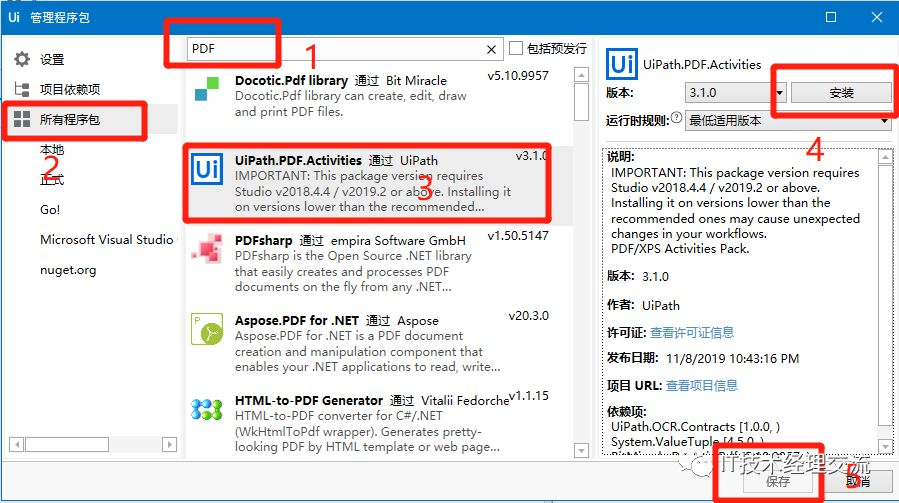
Task: Select the Go! feed
Action: point(50,209)
